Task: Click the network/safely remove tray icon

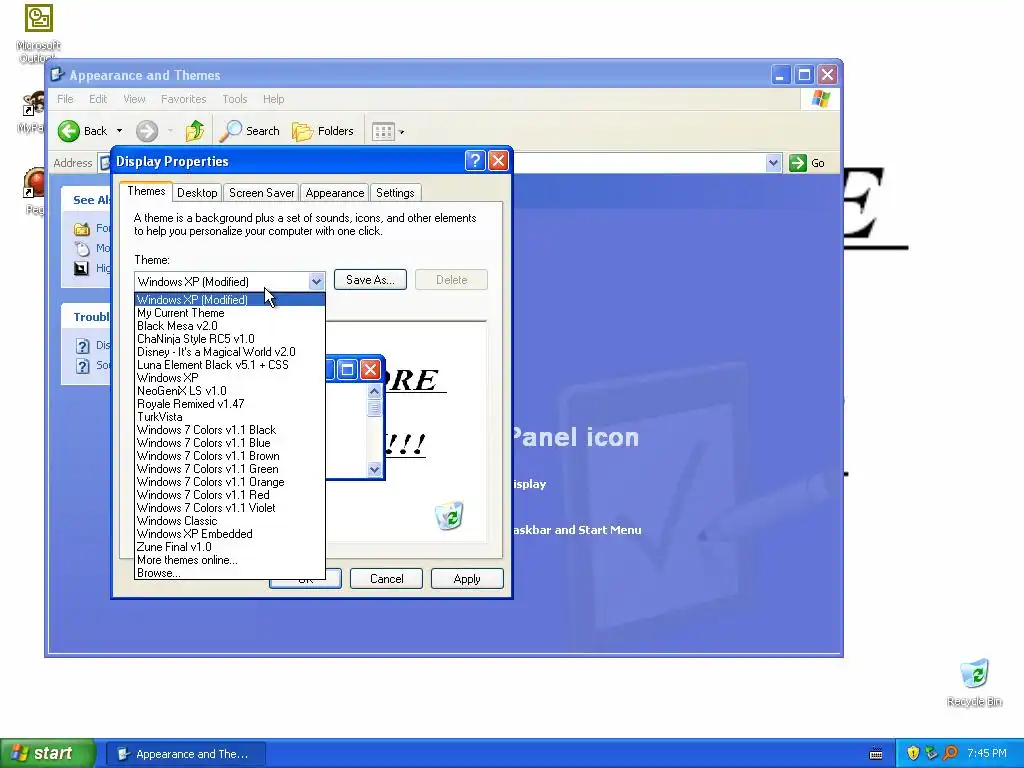Action: [931, 753]
